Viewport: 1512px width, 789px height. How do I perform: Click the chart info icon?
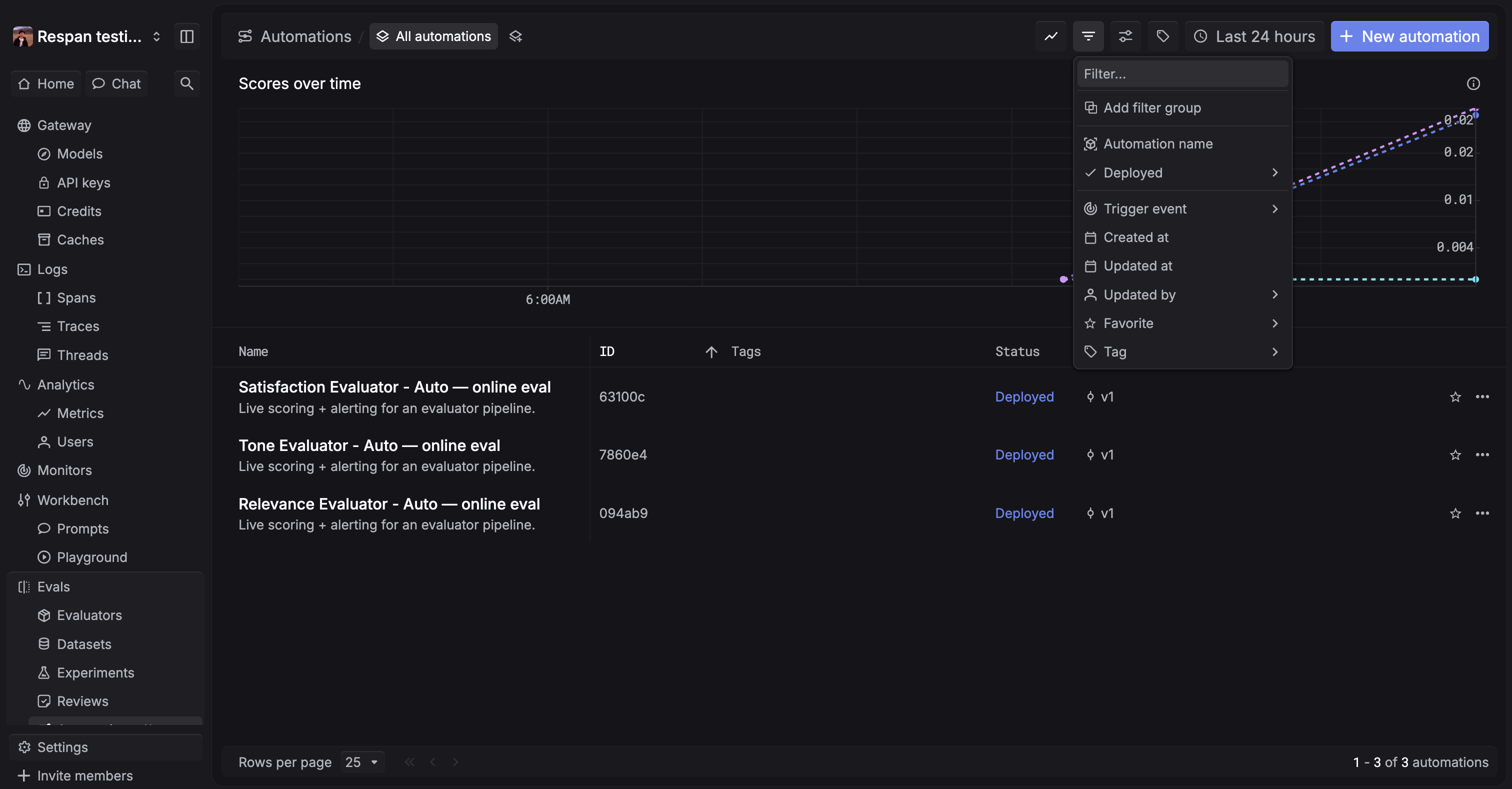point(1472,83)
